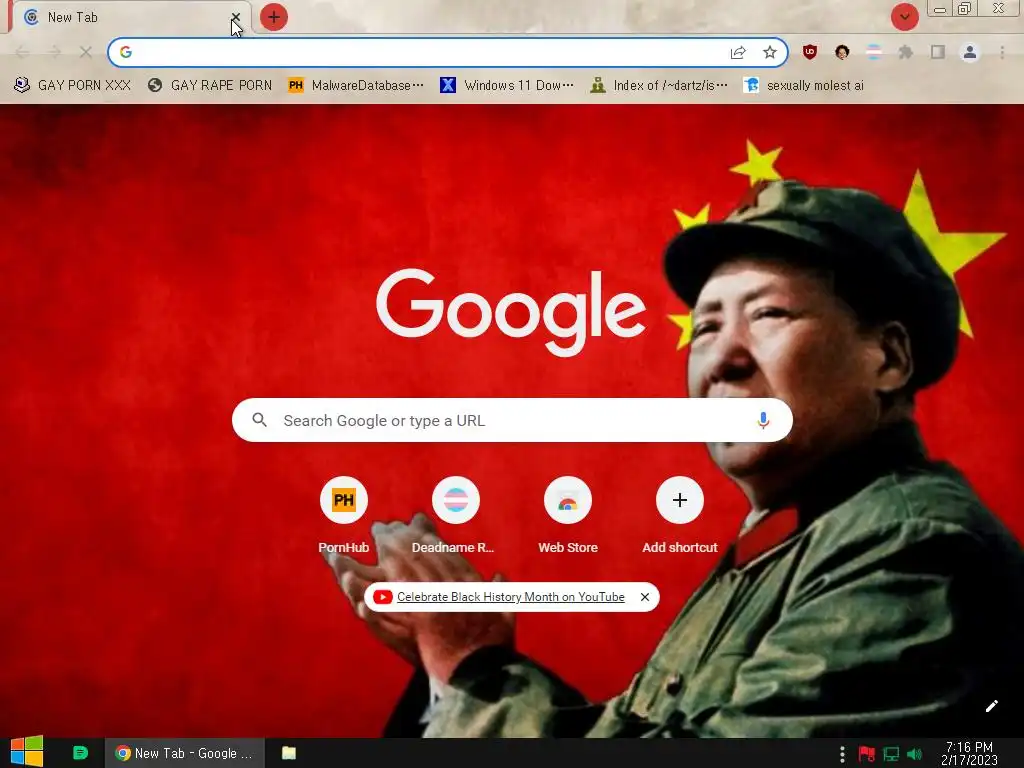The image size is (1024, 768).
Task: Switch to New Tab - Google taskbar item
Action: 185,753
